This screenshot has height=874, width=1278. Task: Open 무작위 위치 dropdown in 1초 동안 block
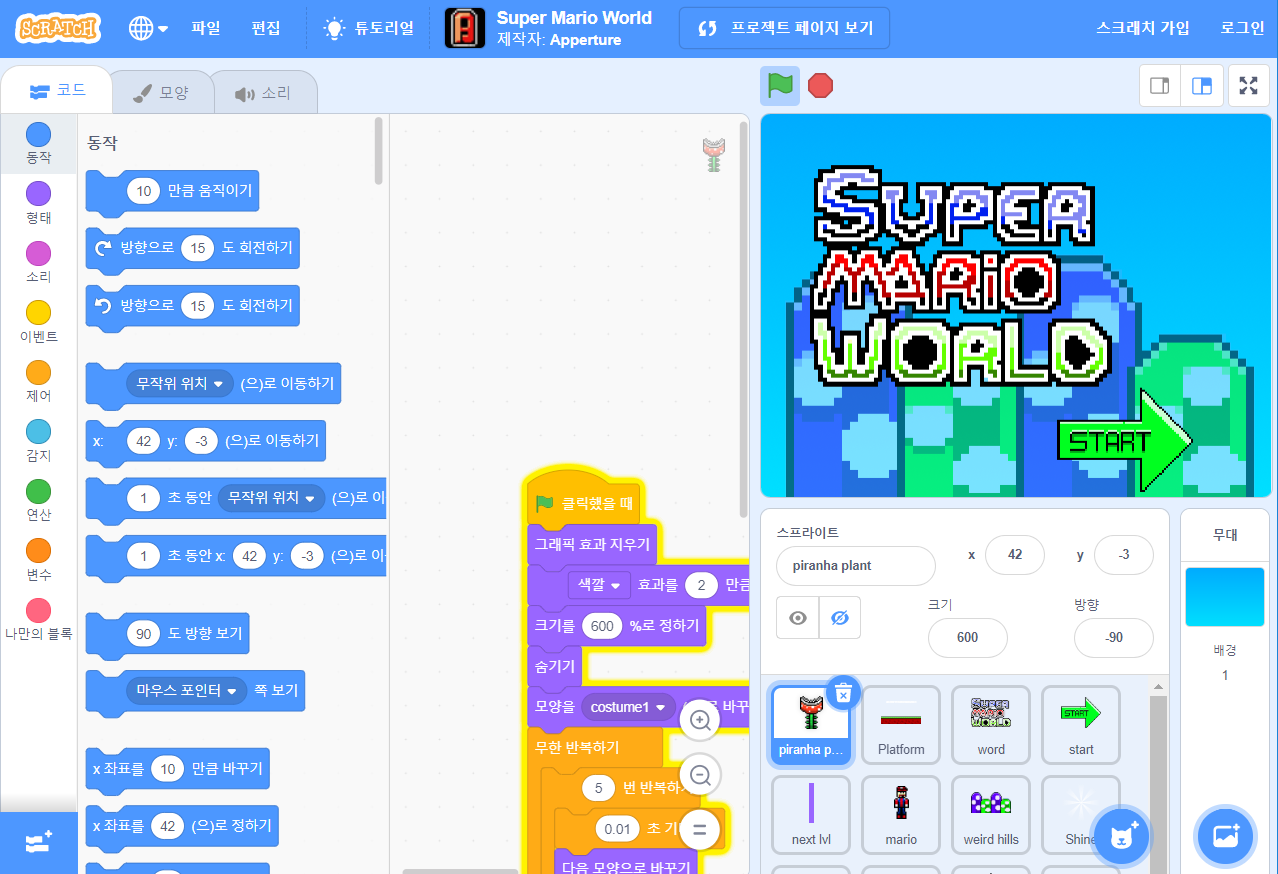click(x=272, y=497)
